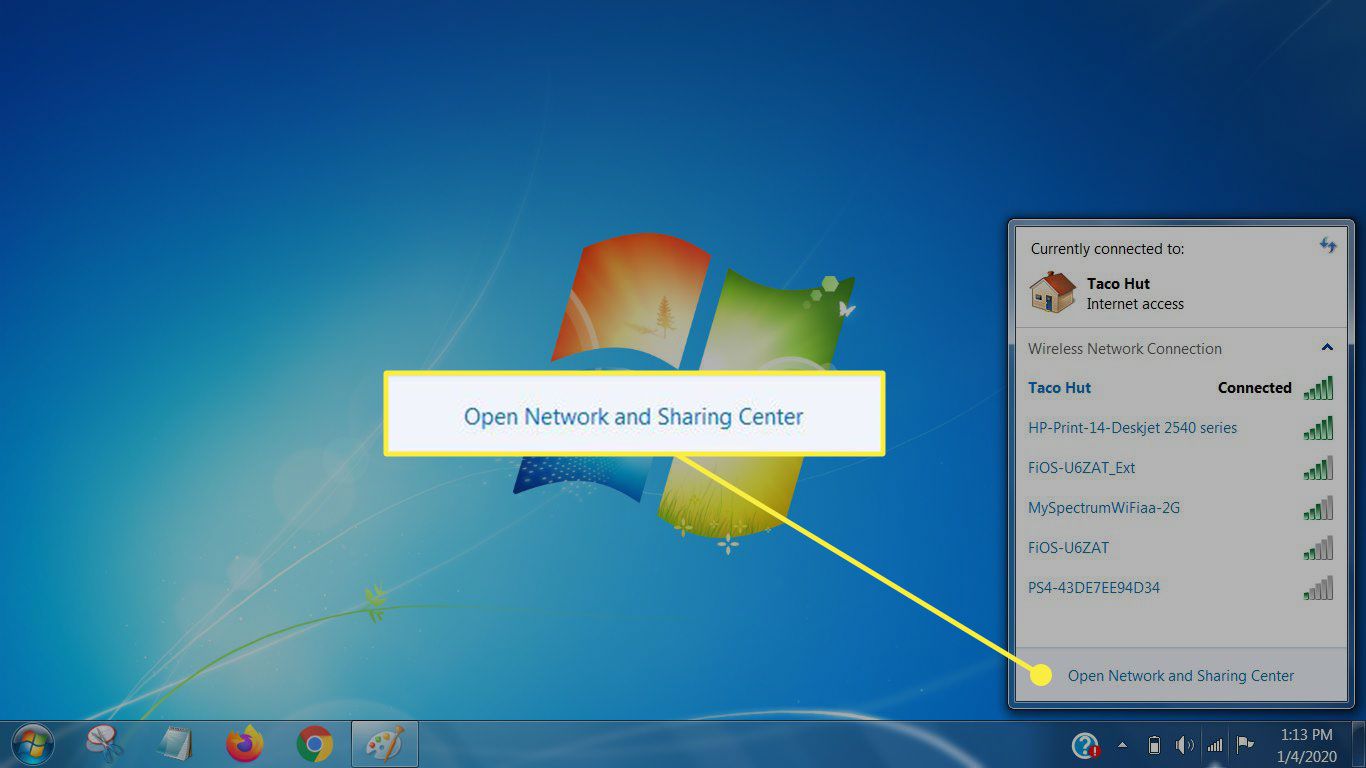Switch to the Paint taskbar window
Screen dimensions: 1366x768
pyautogui.click(x=385, y=744)
